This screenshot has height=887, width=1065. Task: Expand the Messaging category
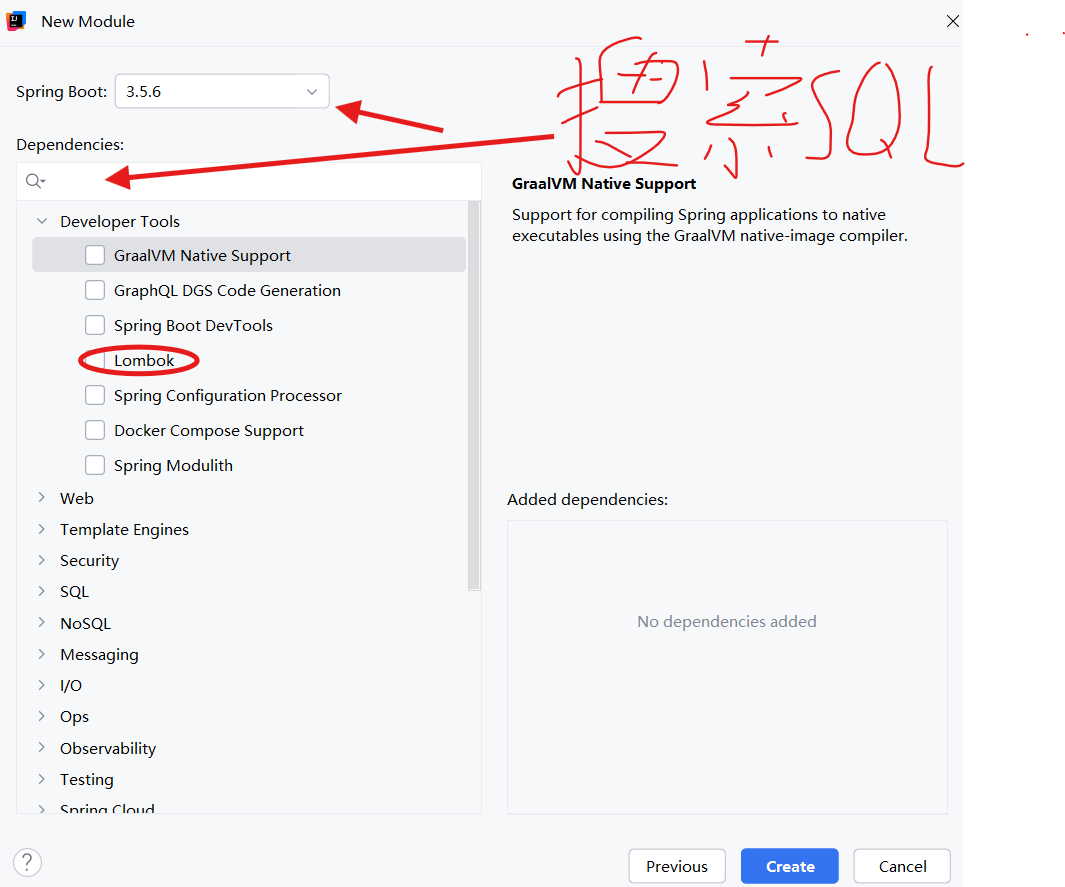click(x=42, y=654)
